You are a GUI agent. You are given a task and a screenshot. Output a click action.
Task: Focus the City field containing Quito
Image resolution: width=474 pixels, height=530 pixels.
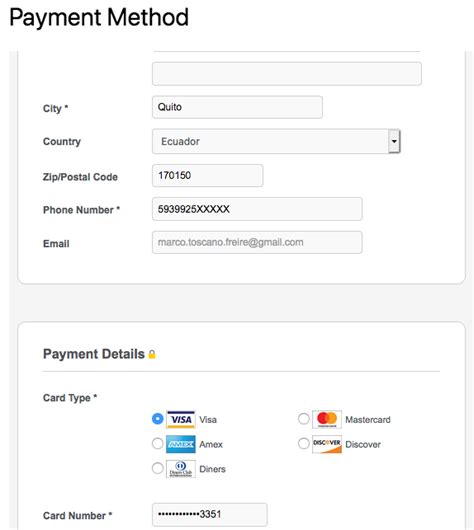[x=237, y=107]
